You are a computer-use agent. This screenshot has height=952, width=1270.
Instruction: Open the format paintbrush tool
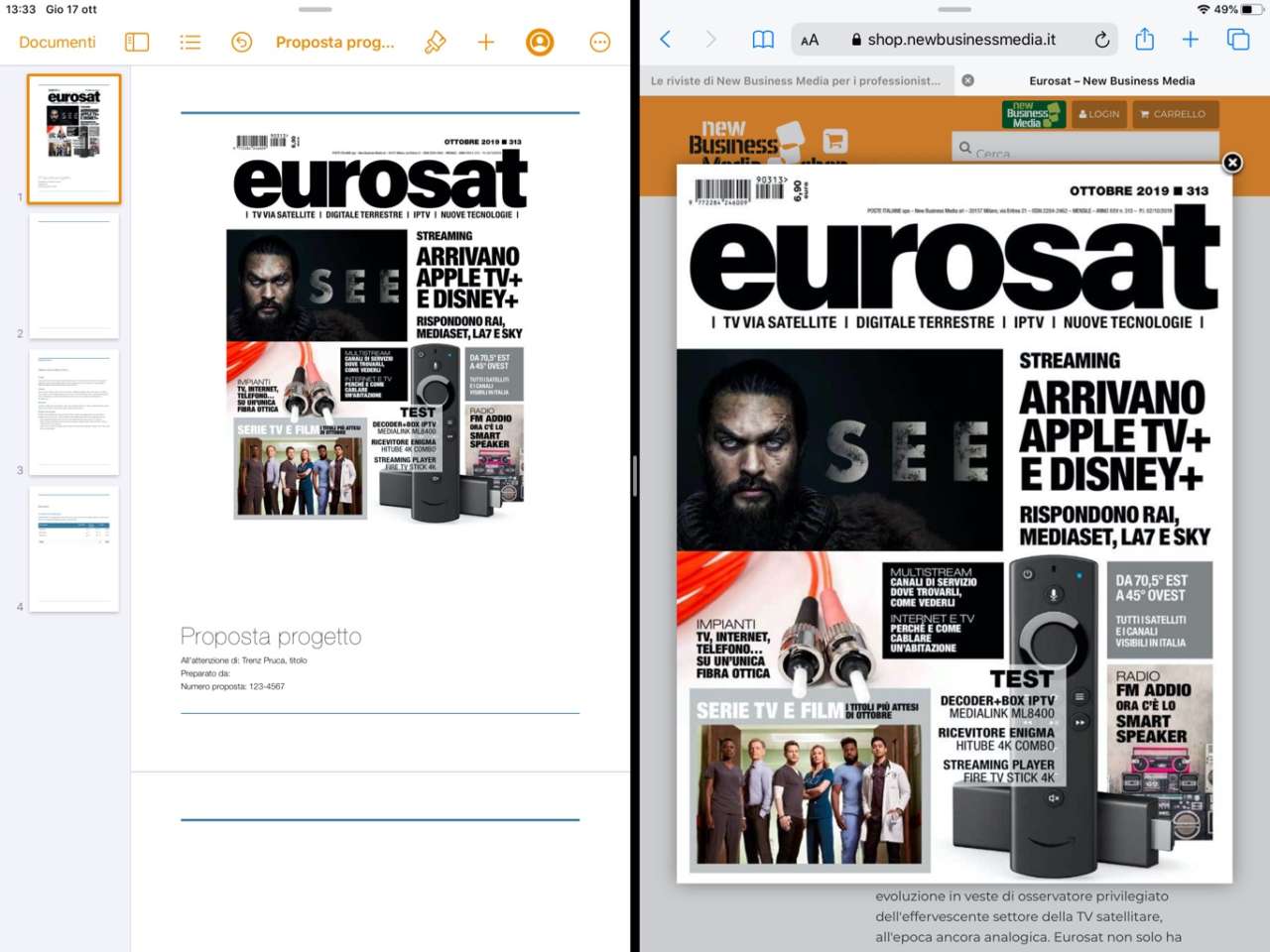[435, 42]
